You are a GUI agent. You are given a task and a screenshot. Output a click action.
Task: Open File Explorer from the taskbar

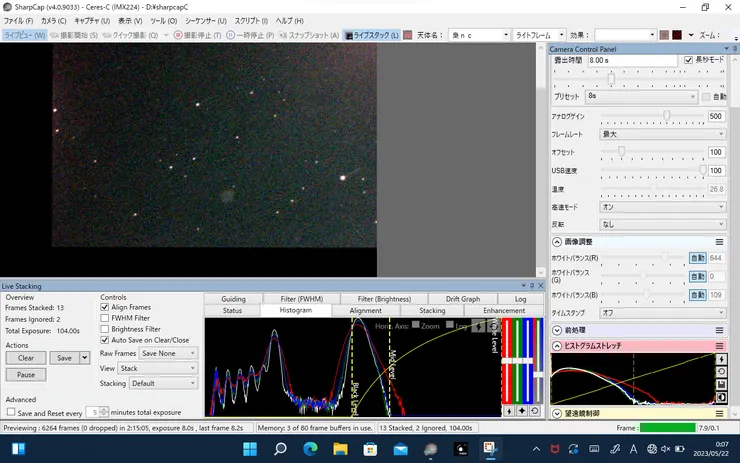coord(340,449)
